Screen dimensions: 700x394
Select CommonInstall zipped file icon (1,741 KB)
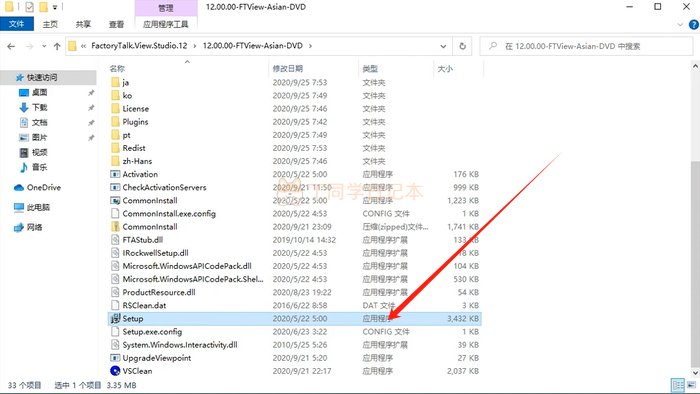pos(115,226)
